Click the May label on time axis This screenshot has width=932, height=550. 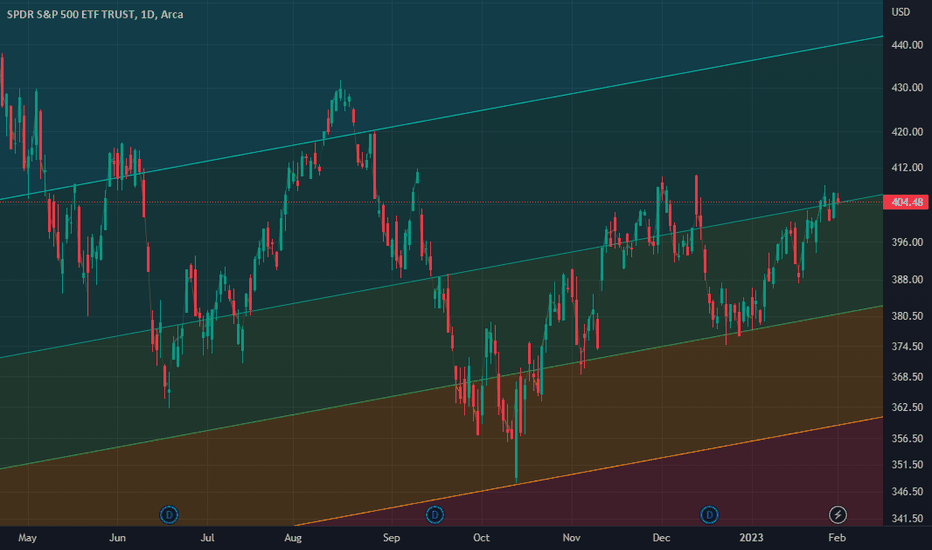click(27, 538)
